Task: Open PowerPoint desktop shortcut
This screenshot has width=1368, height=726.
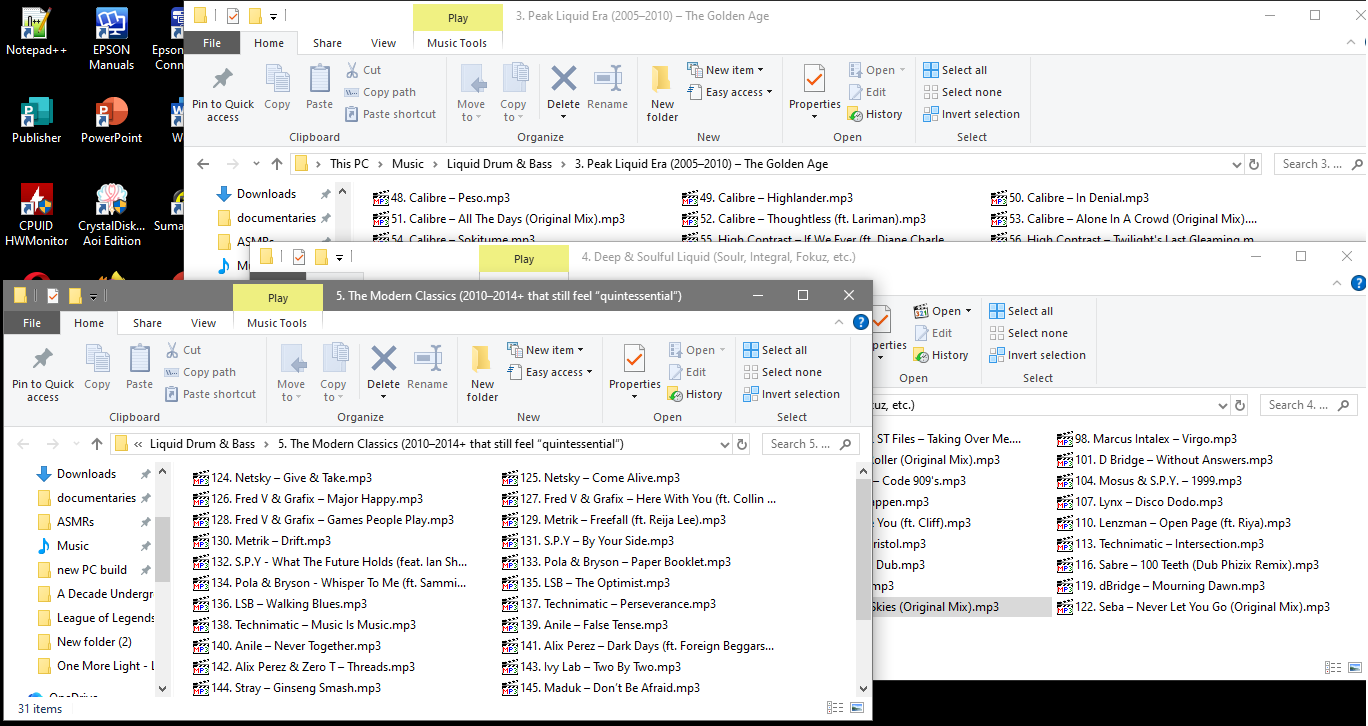Action: (112, 121)
